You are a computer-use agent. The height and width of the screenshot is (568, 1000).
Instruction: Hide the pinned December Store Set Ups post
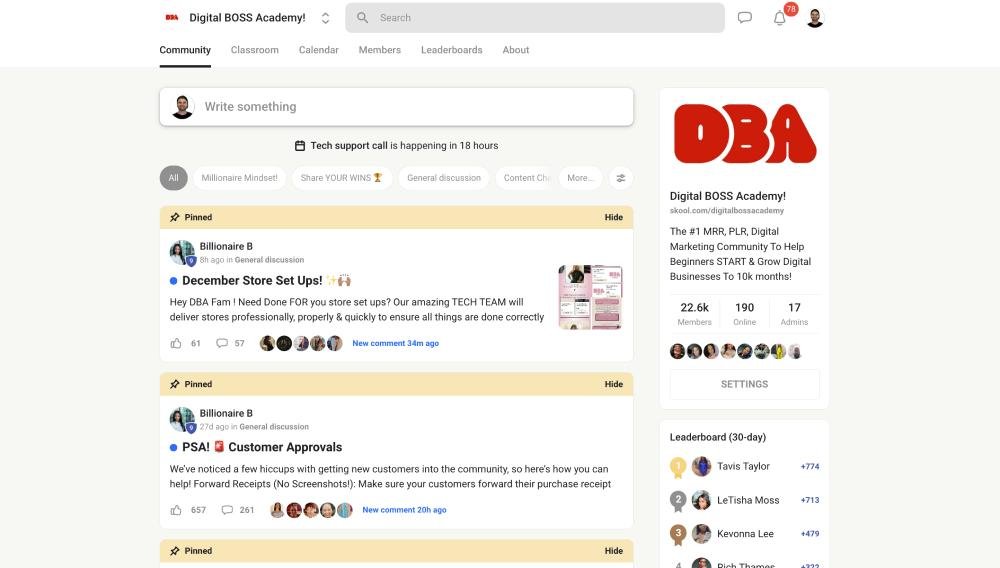614,217
